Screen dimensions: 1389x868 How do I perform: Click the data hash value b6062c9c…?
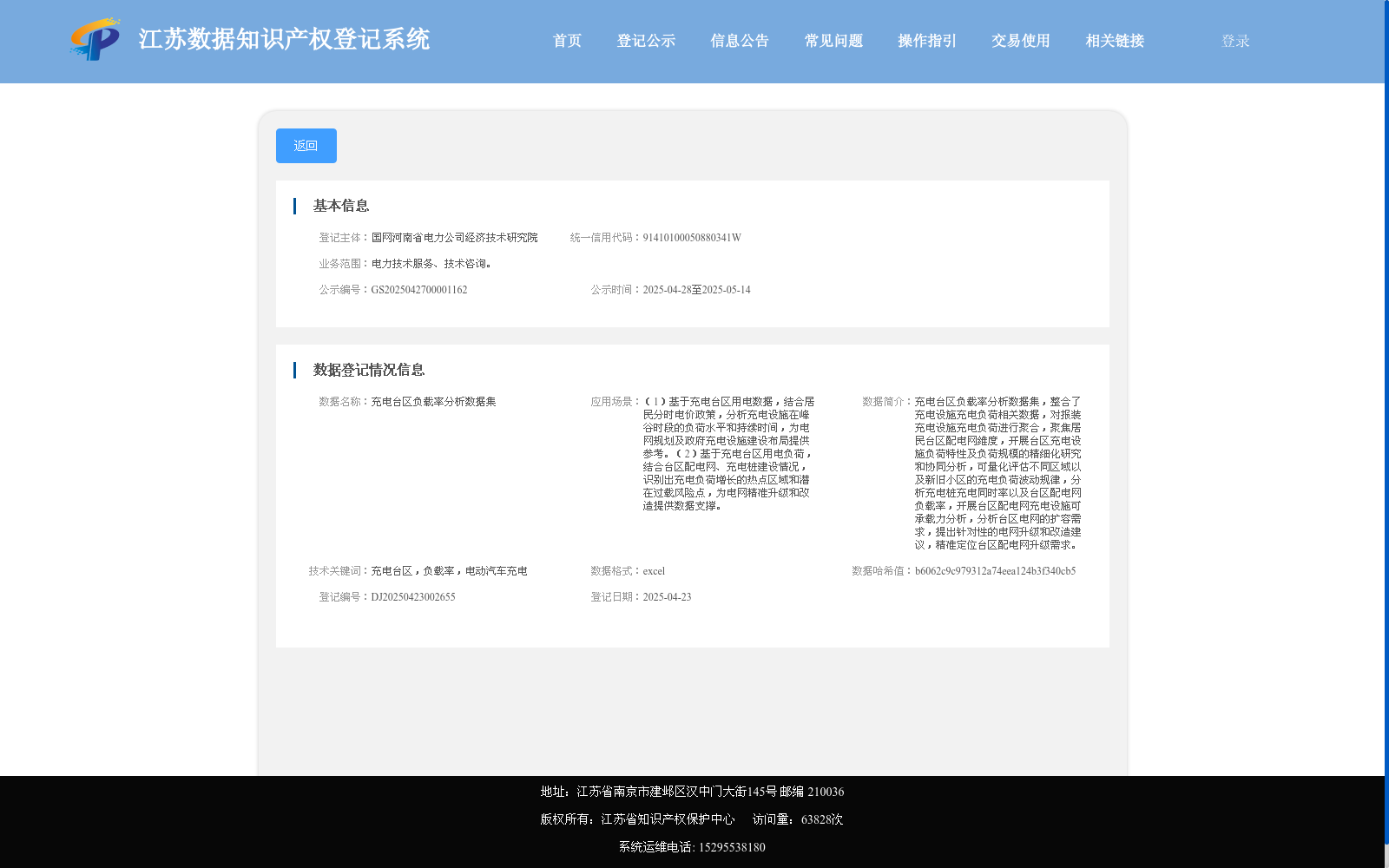(995, 571)
